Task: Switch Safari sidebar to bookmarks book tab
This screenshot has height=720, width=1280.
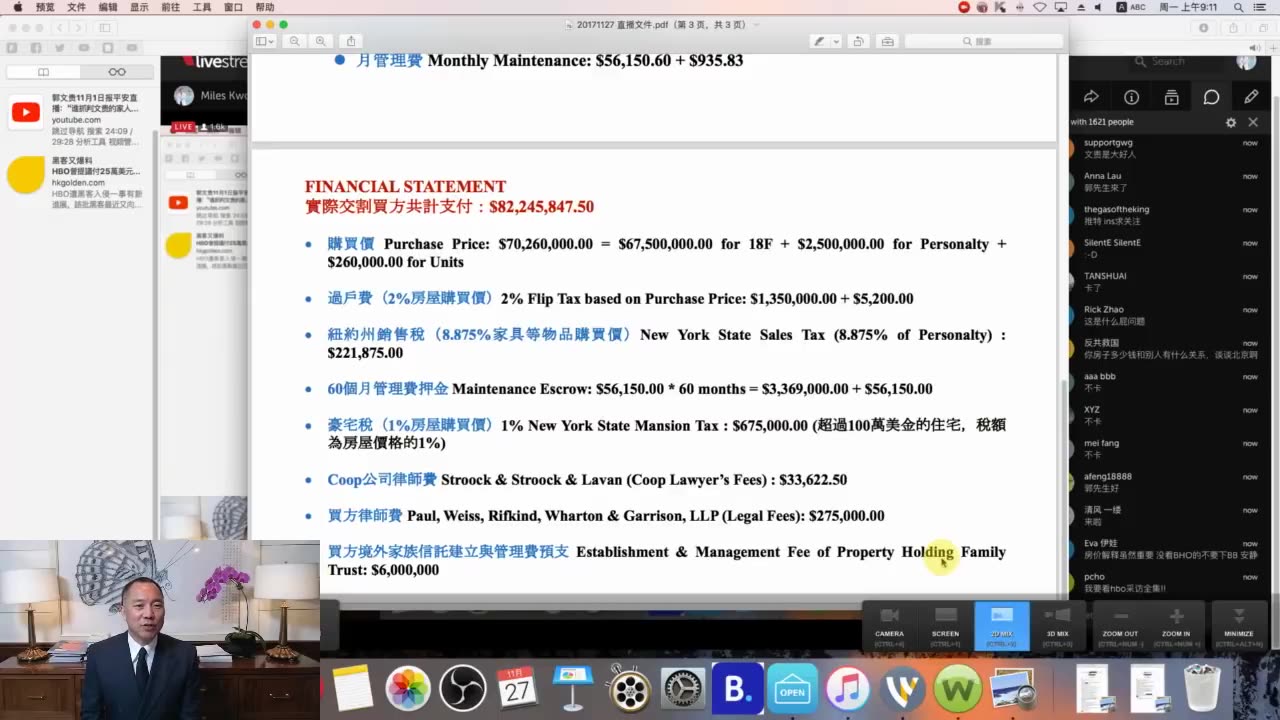Action: 43,72
